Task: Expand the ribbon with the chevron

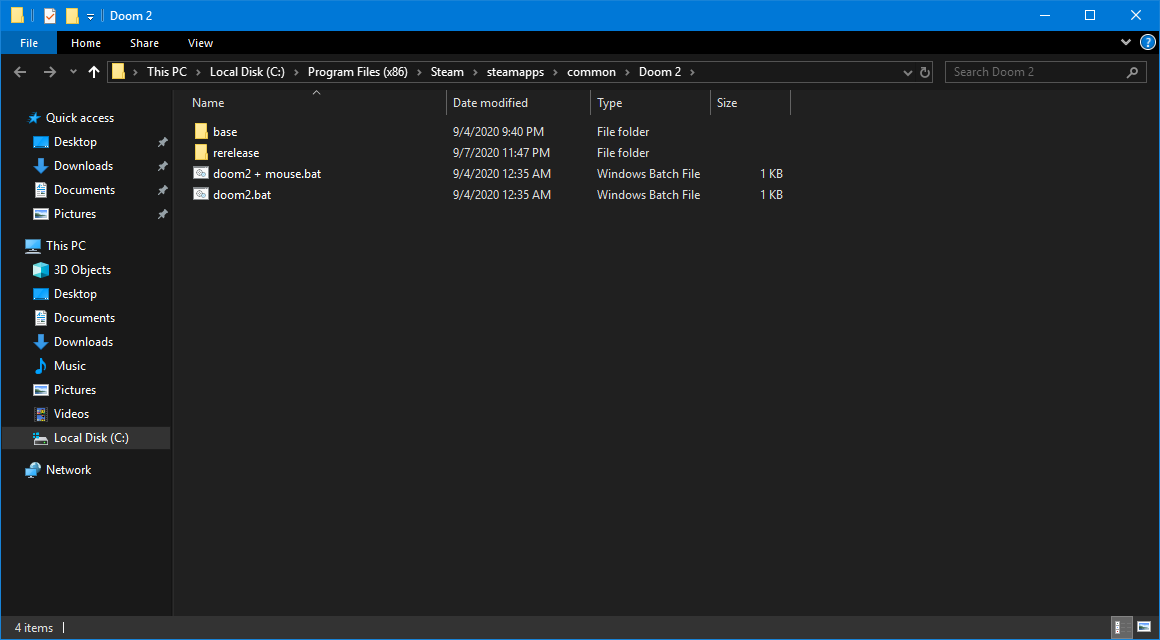Action: pyautogui.click(x=1127, y=42)
